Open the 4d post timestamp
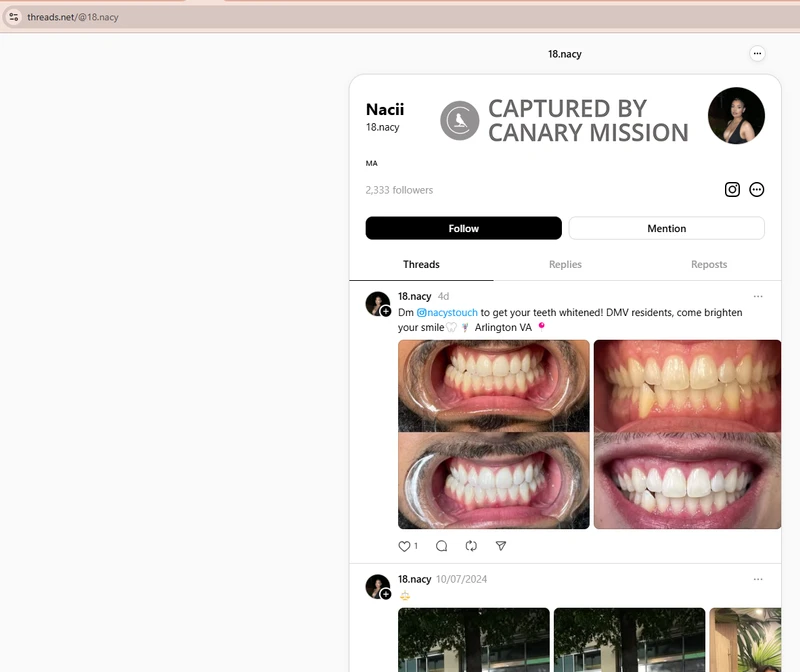The width and height of the screenshot is (800, 672). [x=443, y=296]
